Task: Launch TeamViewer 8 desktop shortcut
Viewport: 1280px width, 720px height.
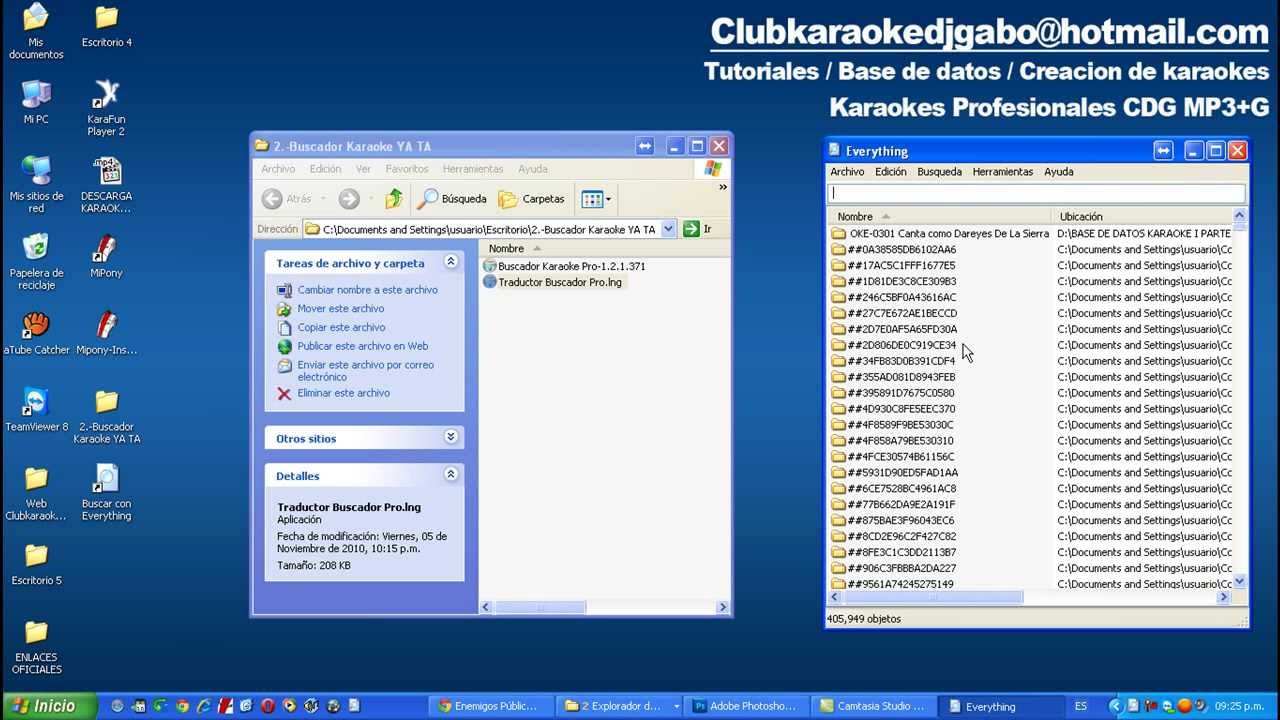Action: pos(36,410)
